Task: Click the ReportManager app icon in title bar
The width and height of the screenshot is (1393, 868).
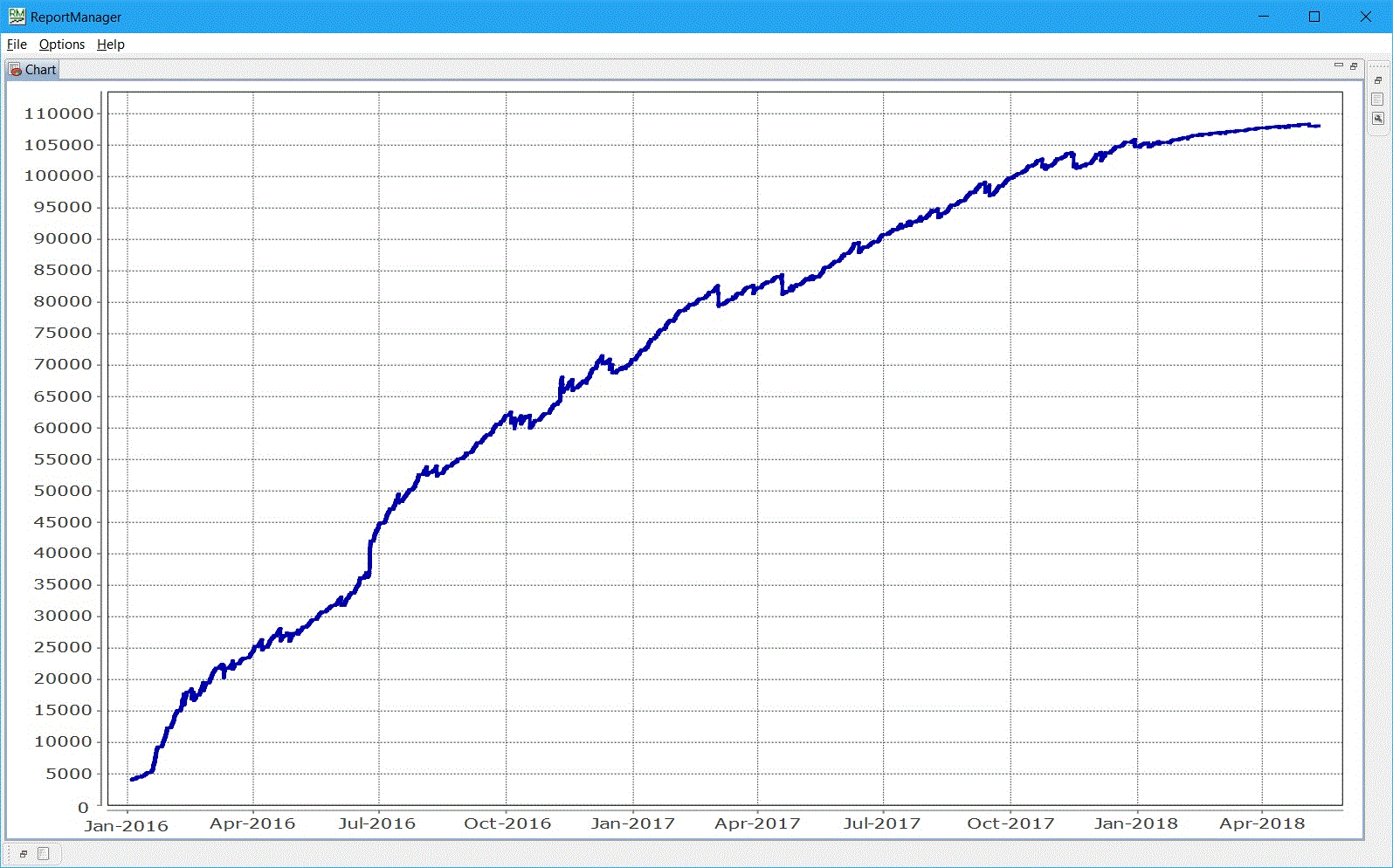Action: tap(17, 17)
